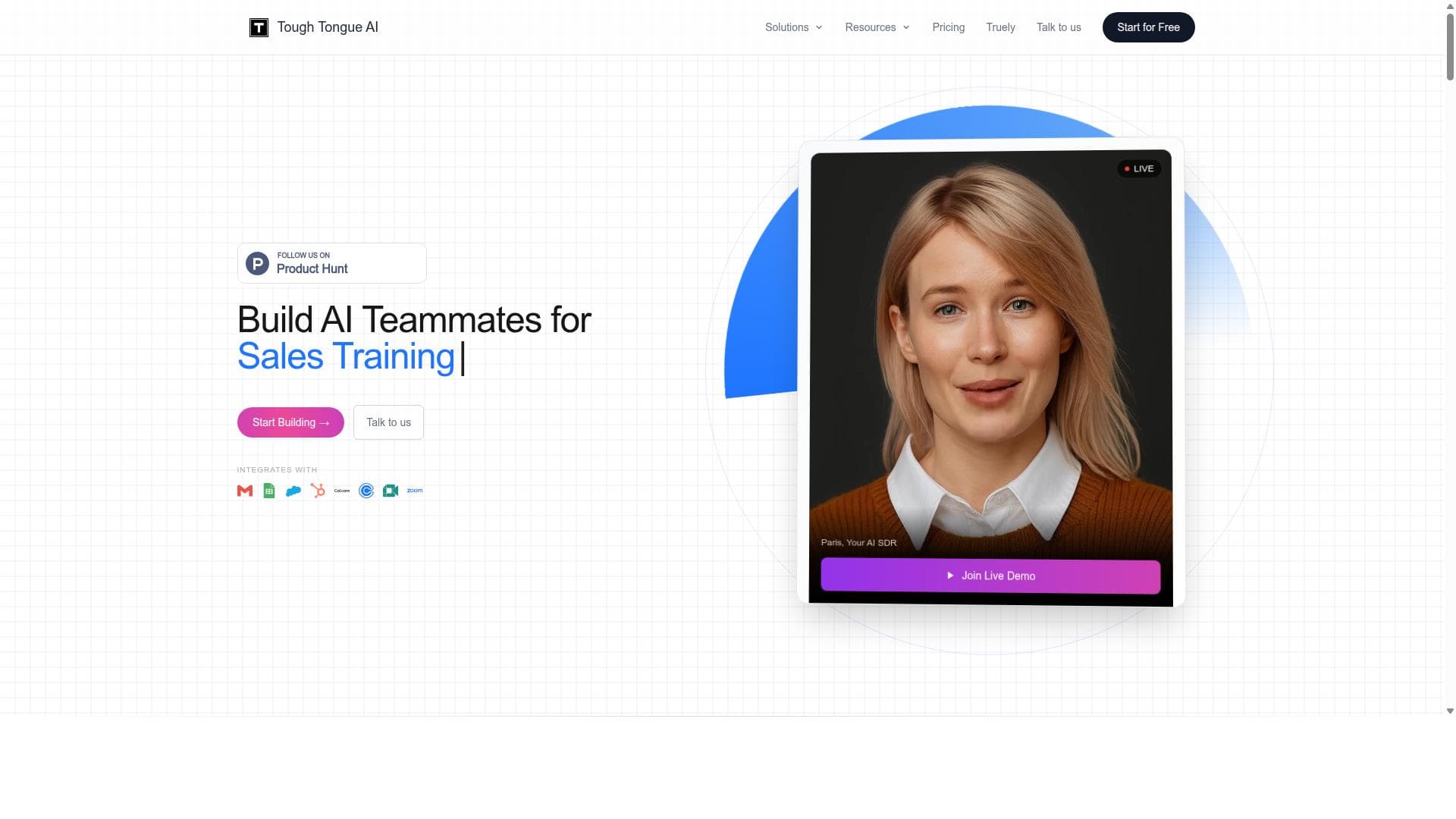The height and width of the screenshot is (819, 1456).
Task: Click the Salesforce cloud integration icon
Action: pyautogui.click(x=293, y=491)
